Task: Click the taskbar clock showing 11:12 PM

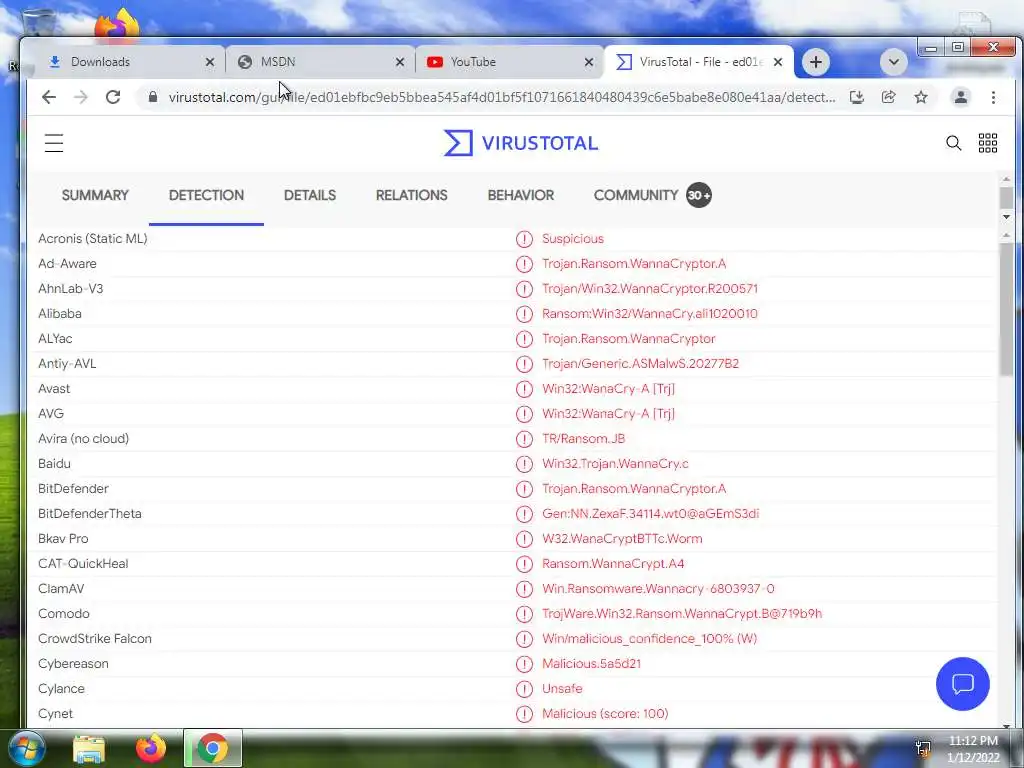Action: [x=973, y=741]
